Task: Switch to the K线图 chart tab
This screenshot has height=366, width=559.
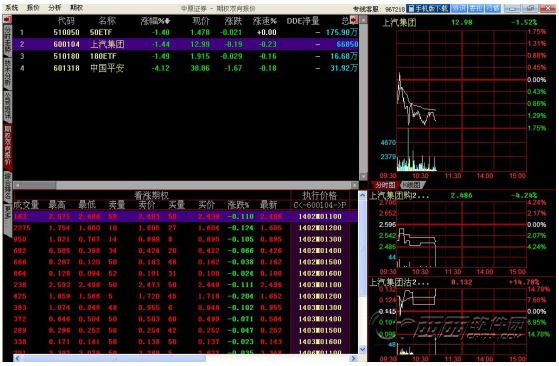Action: click(412, 185)
